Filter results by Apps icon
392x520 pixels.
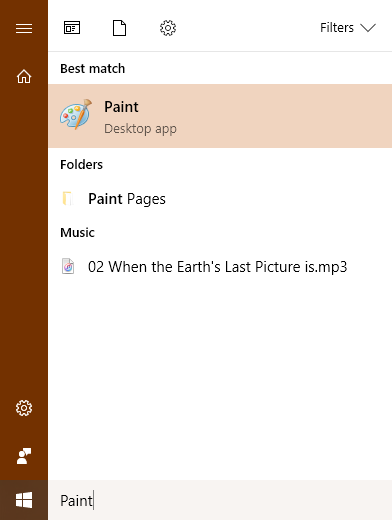point(72,28)
